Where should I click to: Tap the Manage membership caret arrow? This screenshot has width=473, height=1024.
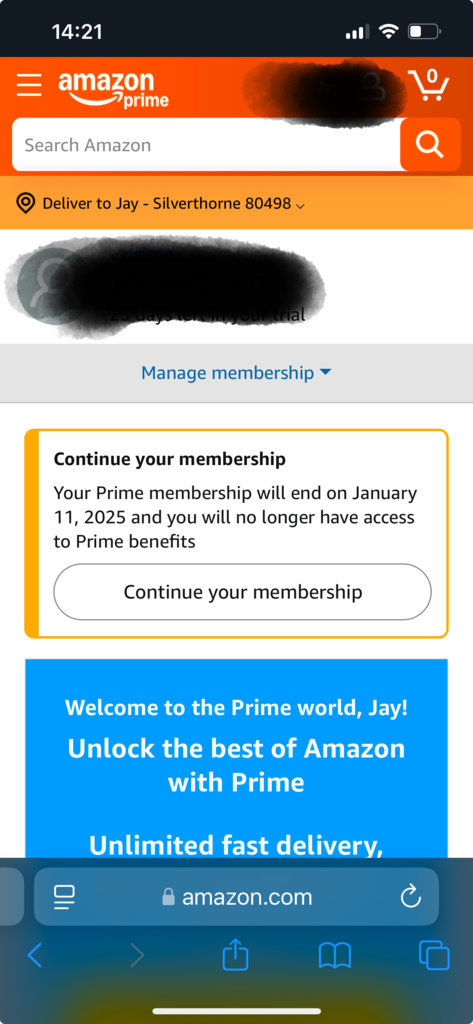tap(325, 372)
